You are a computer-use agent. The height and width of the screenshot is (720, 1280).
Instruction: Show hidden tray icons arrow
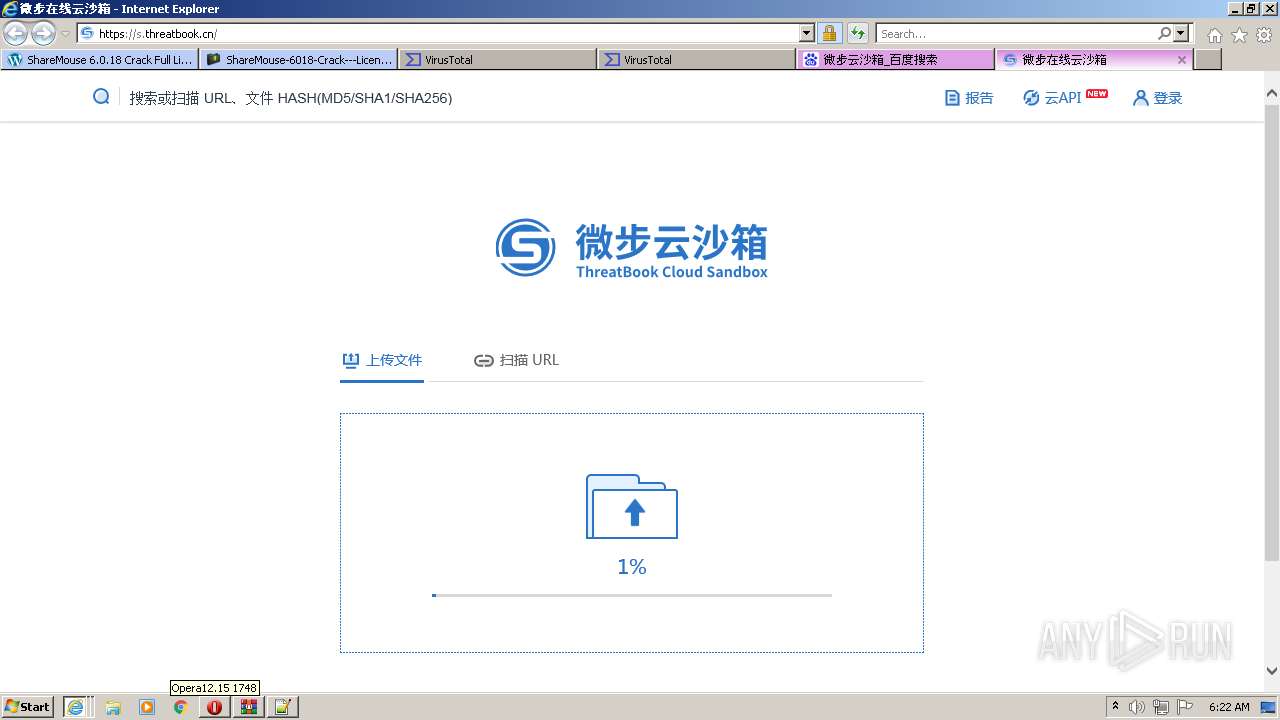pos(1116,706)
